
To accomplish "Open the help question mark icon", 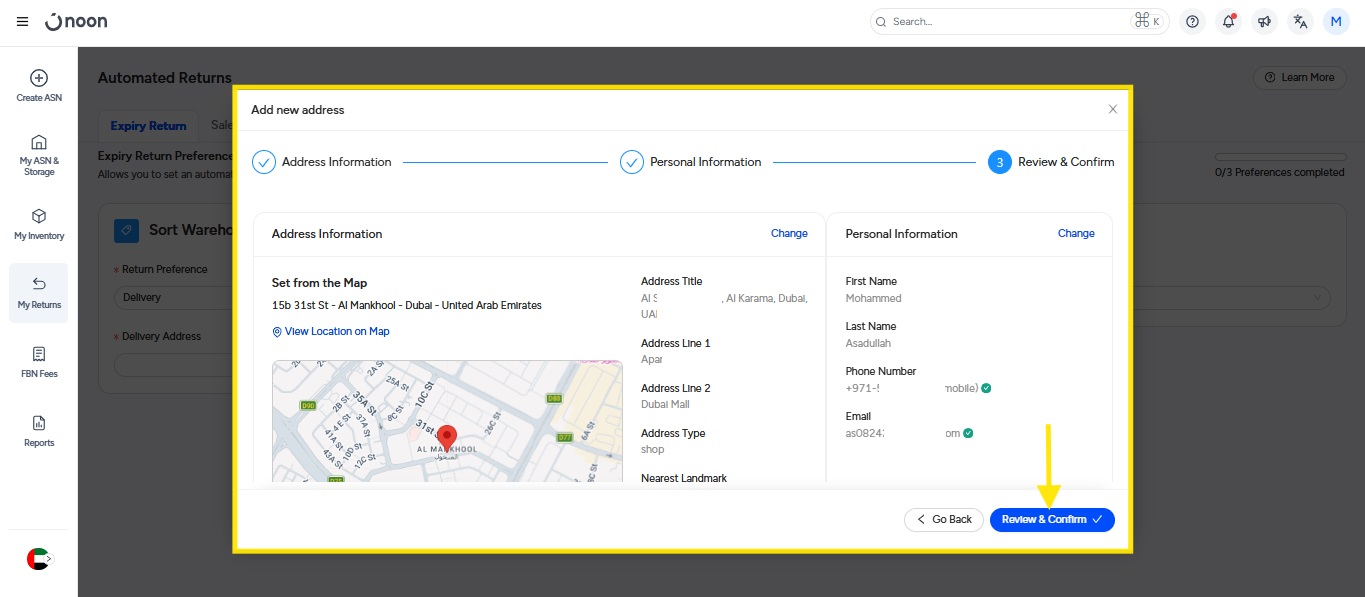I will (x=1192, y=21).
